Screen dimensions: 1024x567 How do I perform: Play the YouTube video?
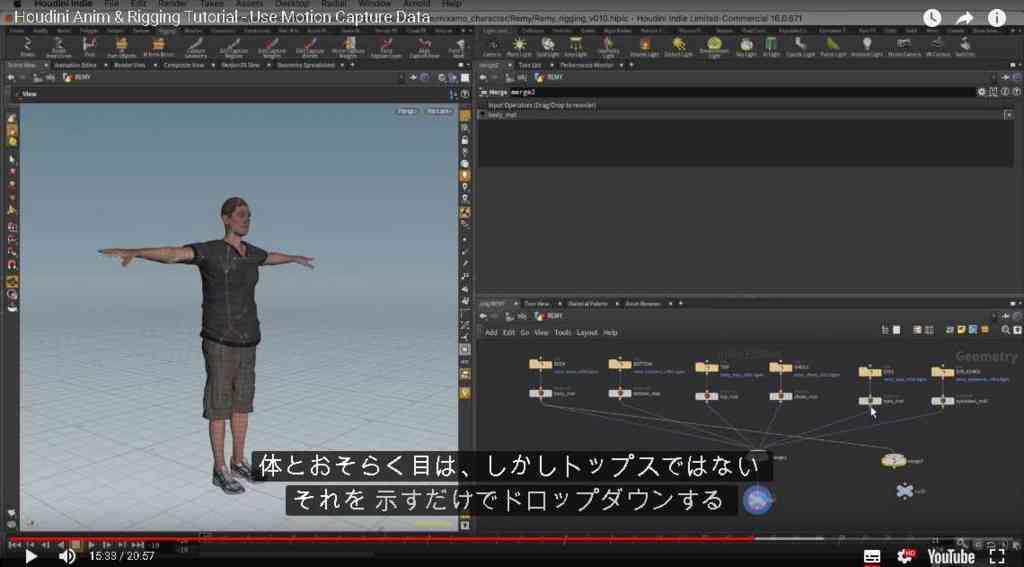[x=31, y=557]
